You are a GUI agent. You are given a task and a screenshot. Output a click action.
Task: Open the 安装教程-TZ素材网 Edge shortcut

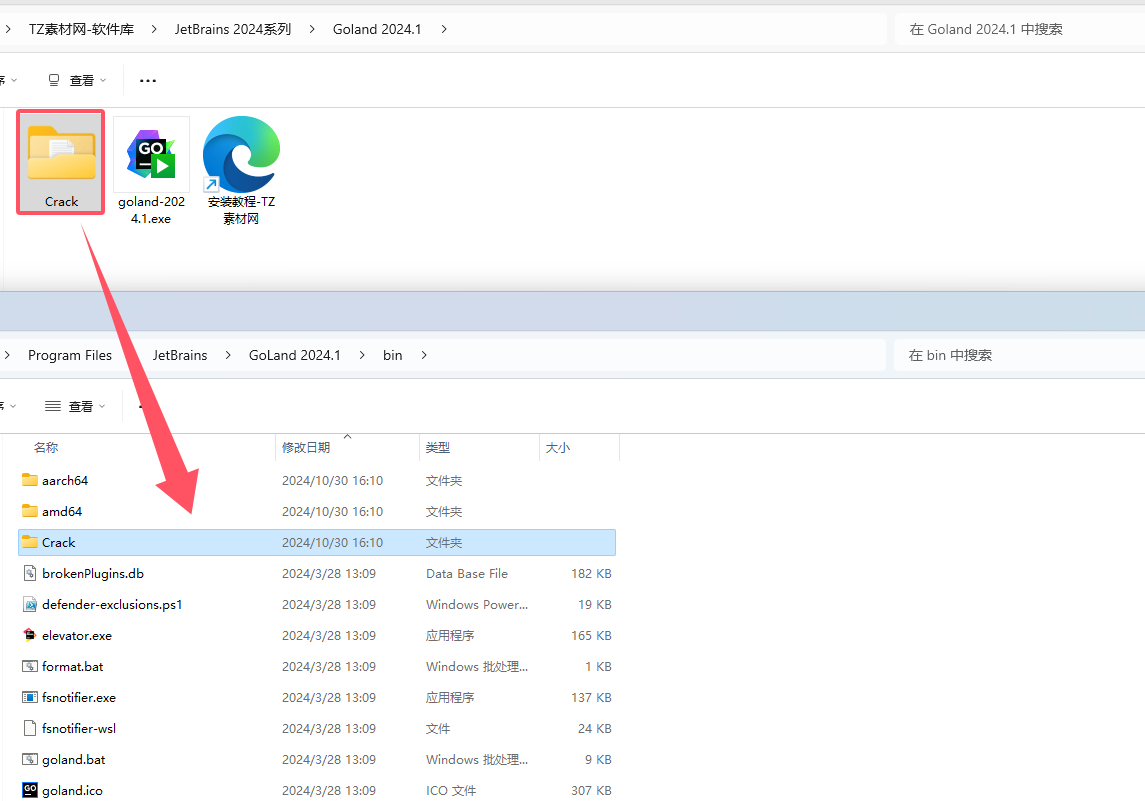[241, 154]
